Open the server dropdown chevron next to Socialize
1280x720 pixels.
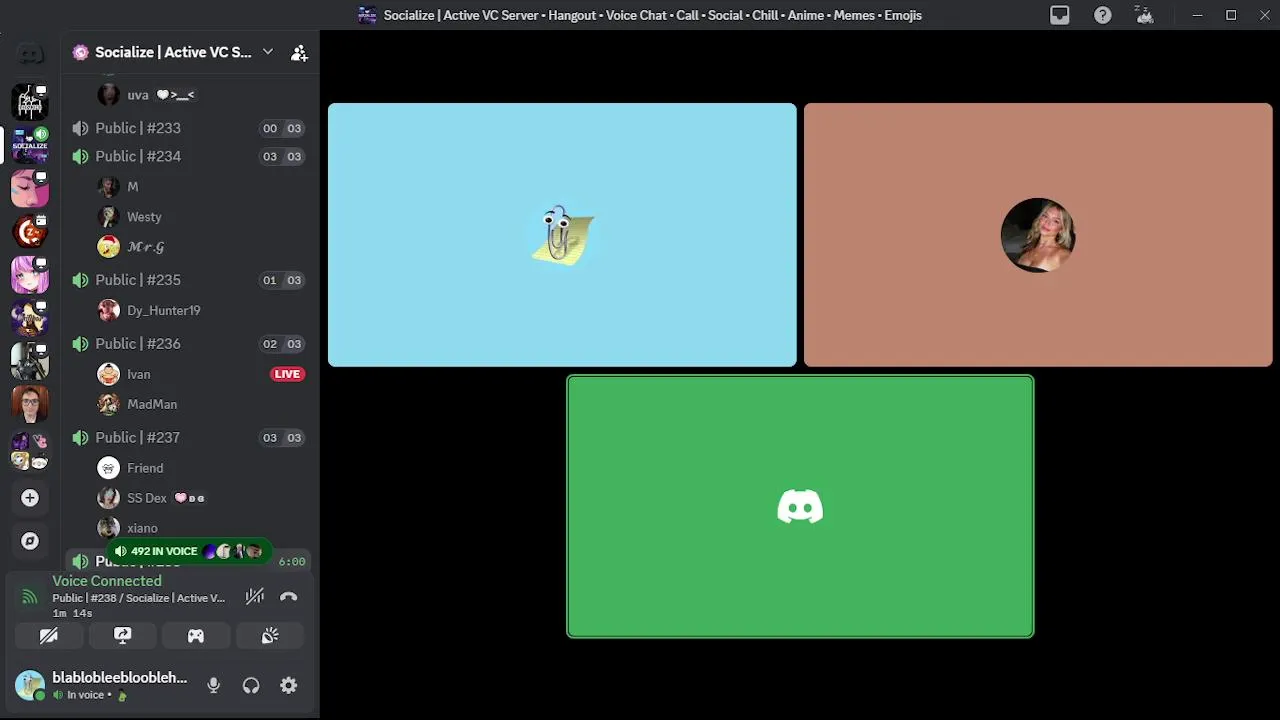(x=267, y=52)
